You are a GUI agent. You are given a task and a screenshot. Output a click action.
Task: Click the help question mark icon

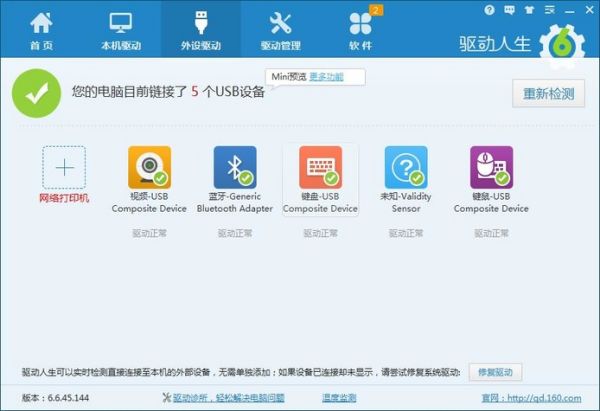[x=489, y=10]
